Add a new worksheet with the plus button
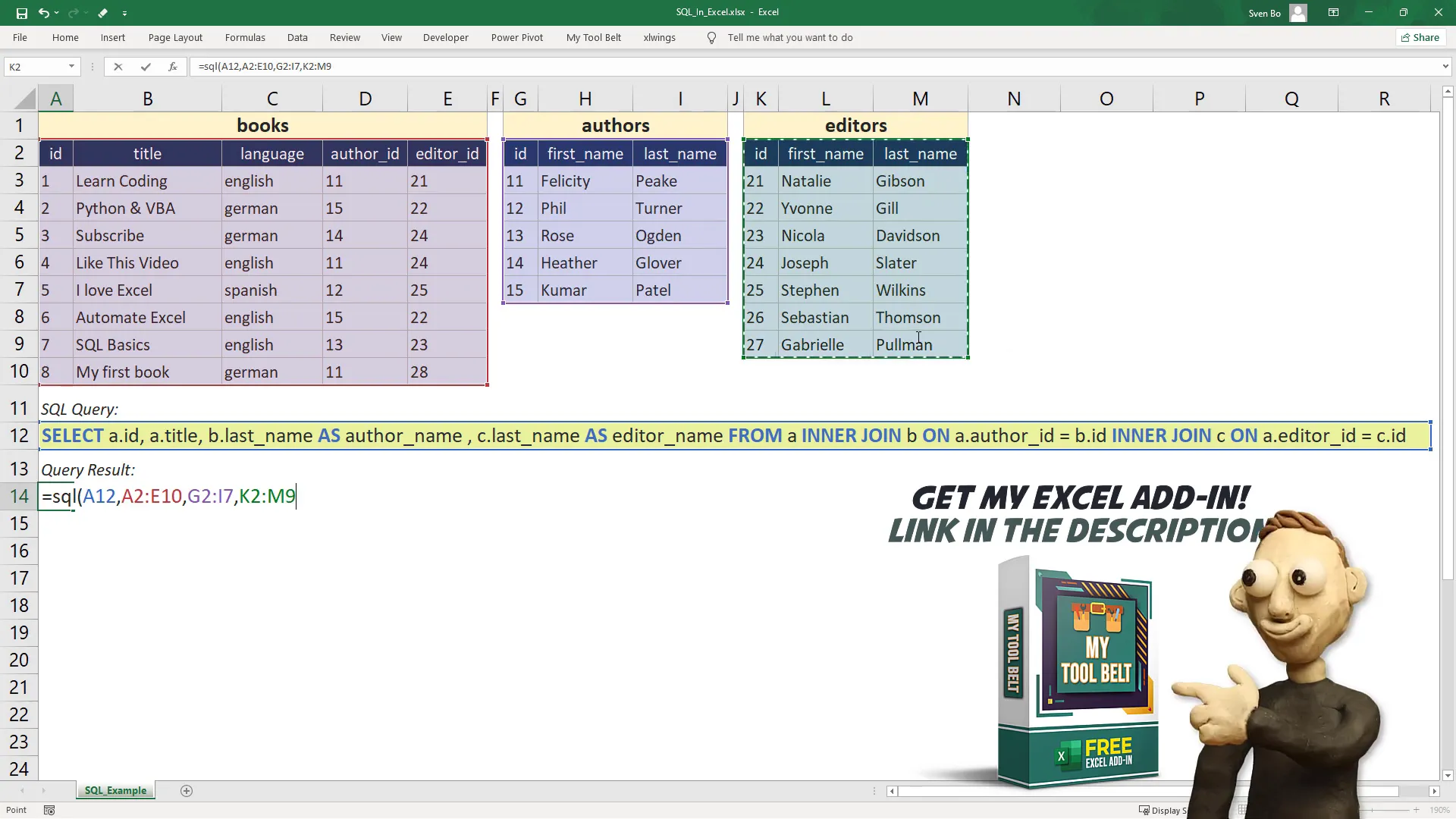Viewport: 1456px width, 819px height. click(186, 790)
